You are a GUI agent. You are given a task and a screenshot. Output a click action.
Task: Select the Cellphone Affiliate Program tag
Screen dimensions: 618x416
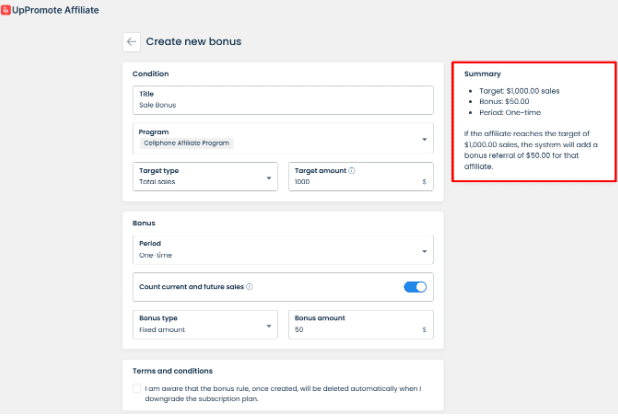pyautogui.click(x=185, y=143)
